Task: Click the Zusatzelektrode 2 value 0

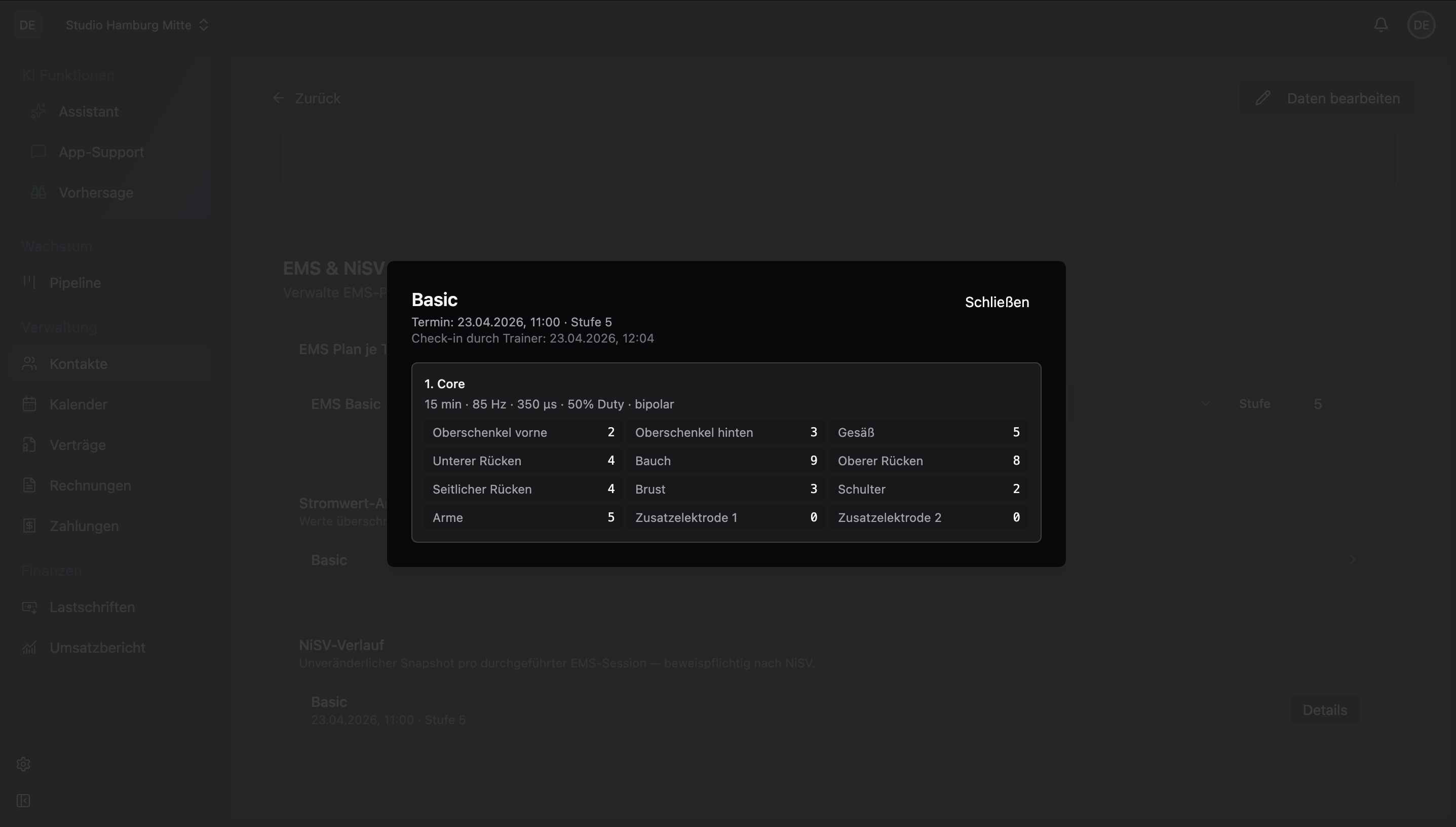Action: pos(1016,517)
